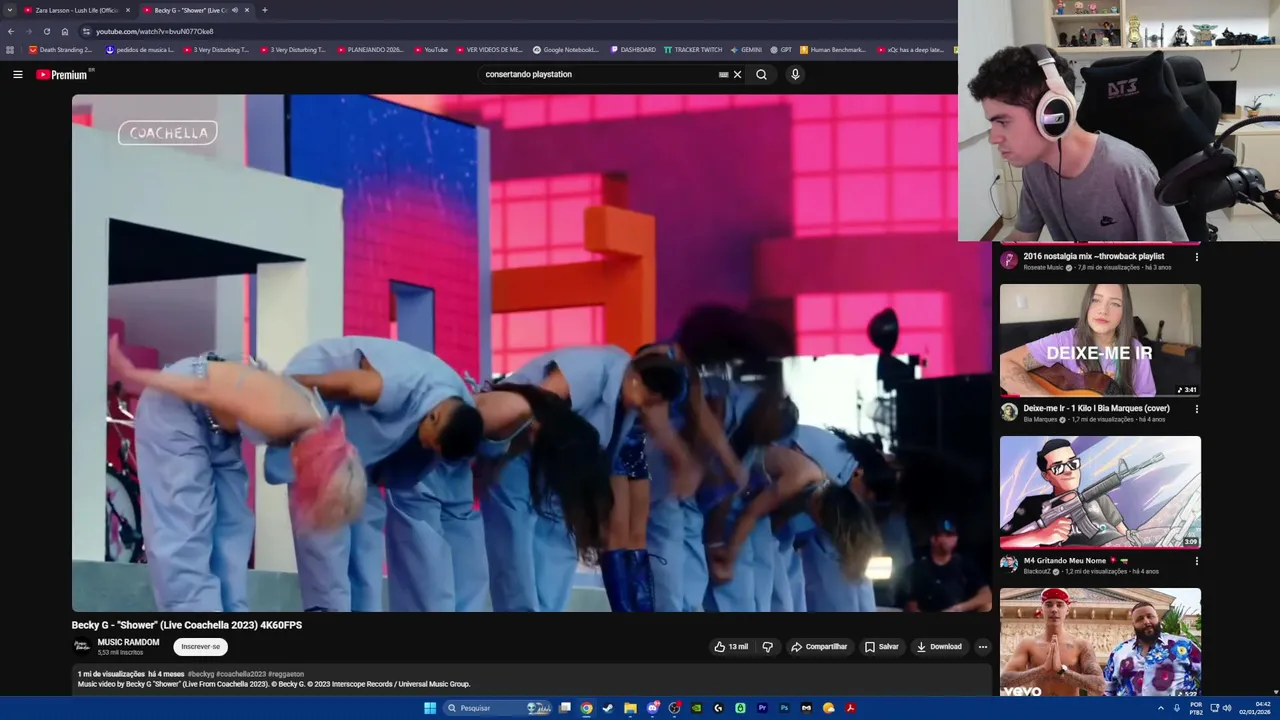Open the MUSIC RAMDOM channel avatar
Viewport: 1280px width, 720px height.
81,647
